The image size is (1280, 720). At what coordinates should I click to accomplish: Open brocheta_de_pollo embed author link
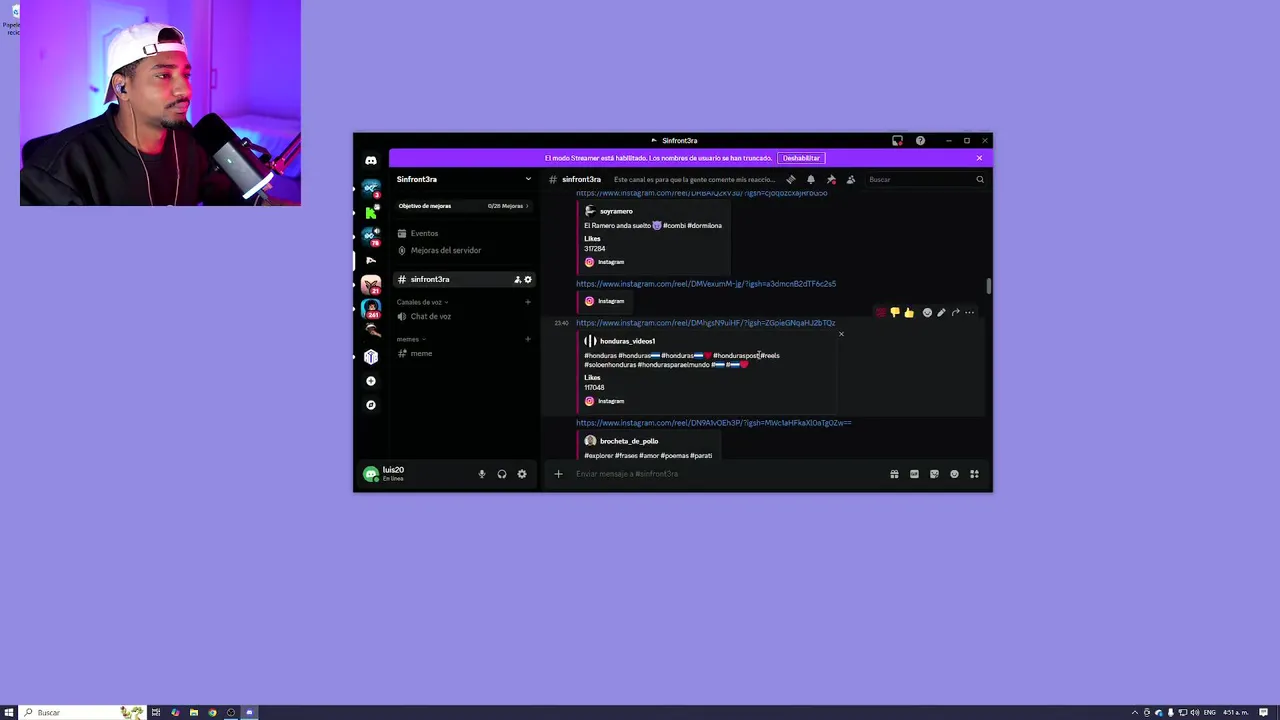[x=629, y=441]
